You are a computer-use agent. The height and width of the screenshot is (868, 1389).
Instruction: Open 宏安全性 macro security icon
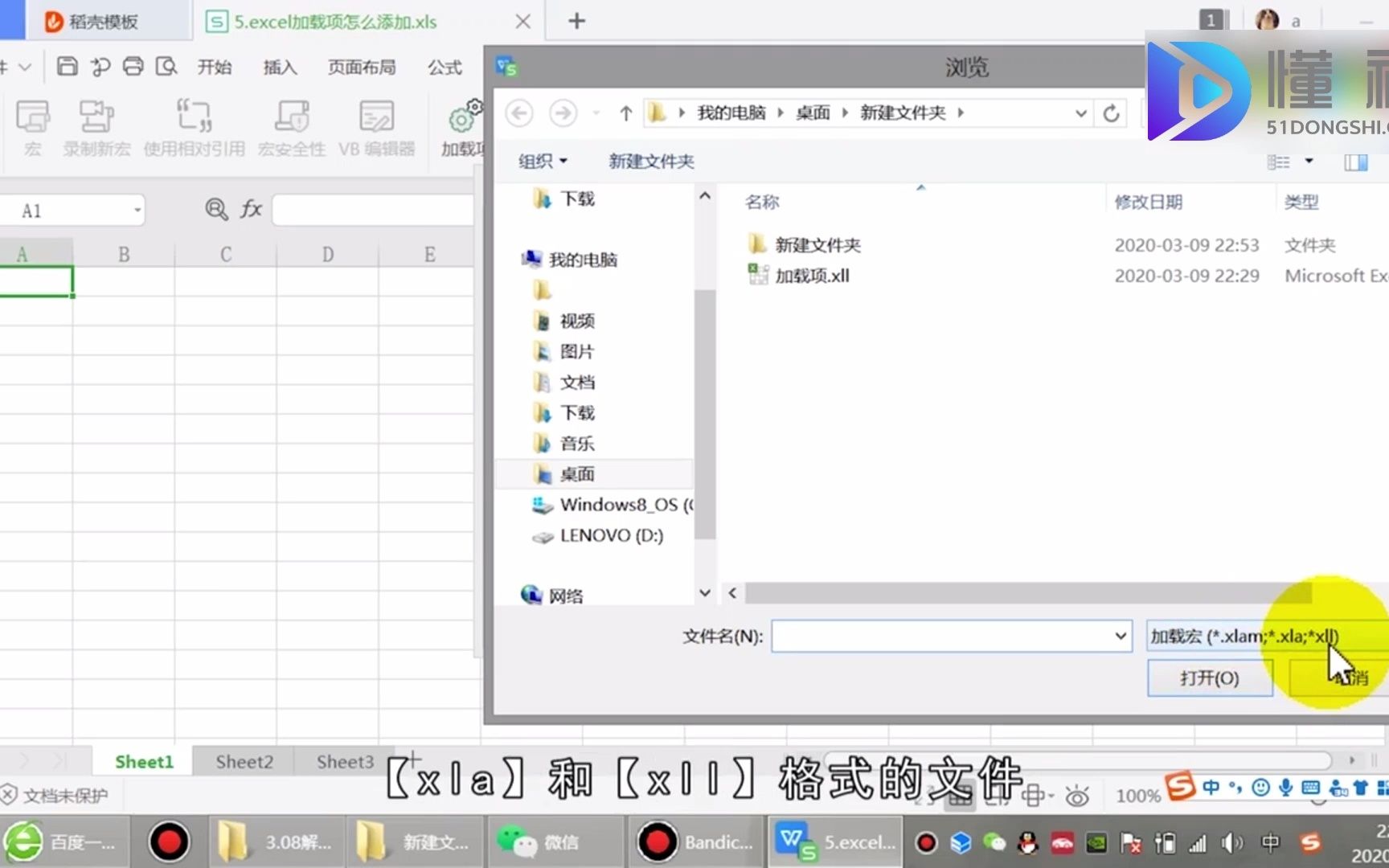click(291, 127)
